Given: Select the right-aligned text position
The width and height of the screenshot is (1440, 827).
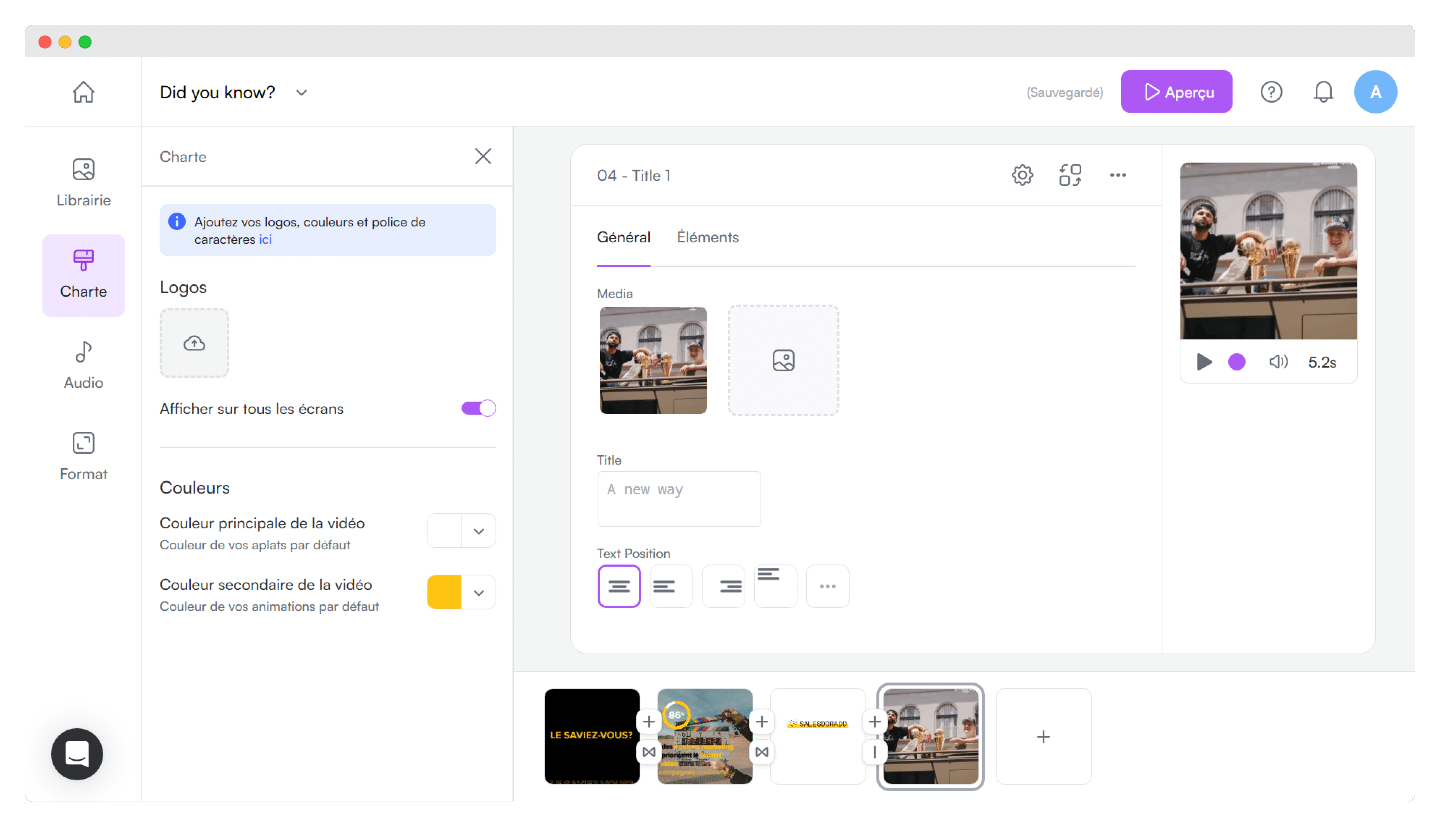Looking at the screenshot, I should coord(724,586).
